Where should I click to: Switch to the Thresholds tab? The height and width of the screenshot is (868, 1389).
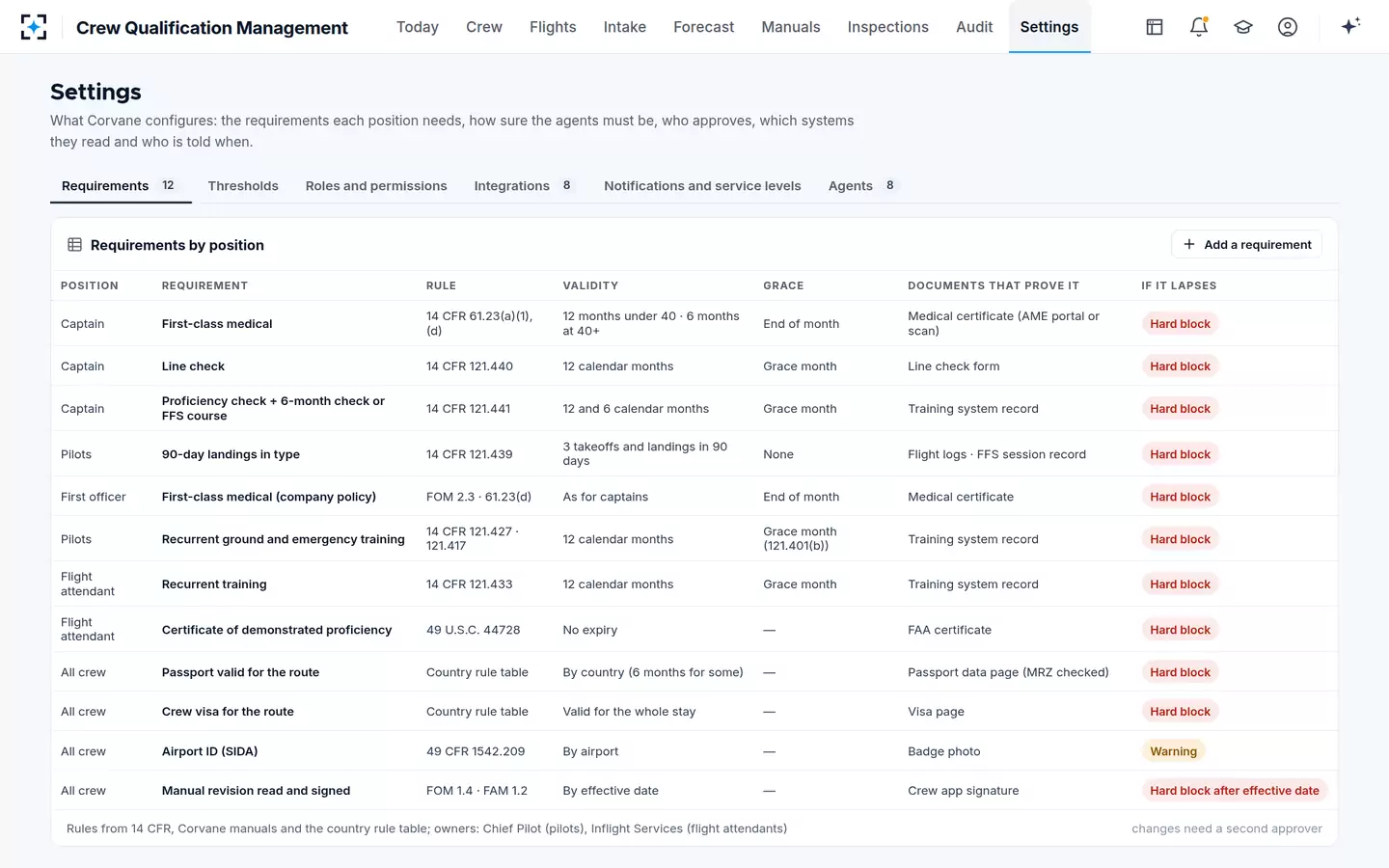(243, 186)
